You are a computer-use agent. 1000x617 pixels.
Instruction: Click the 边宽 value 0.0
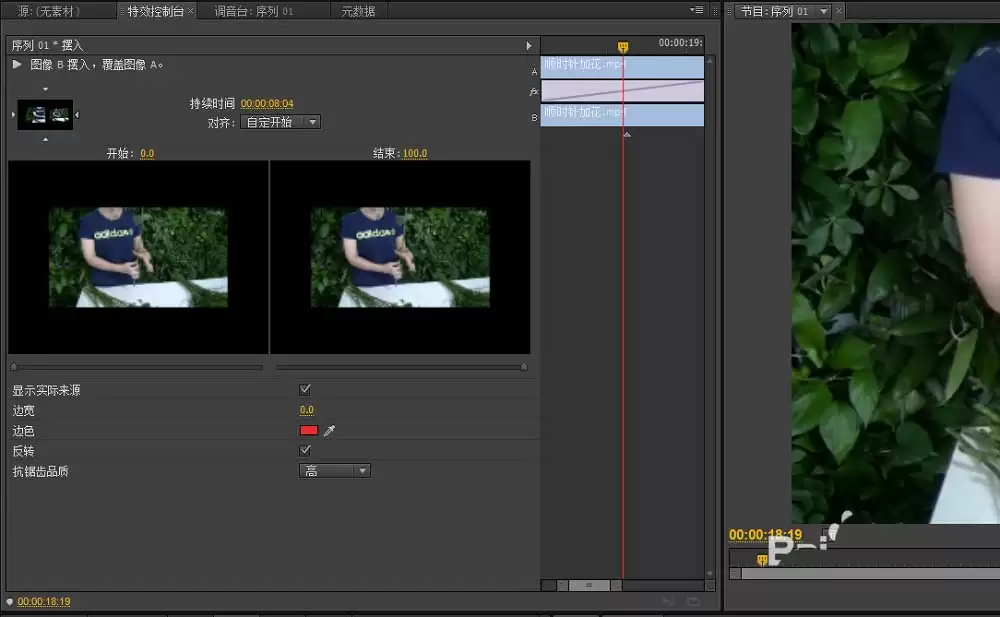(x=307, y=410)
